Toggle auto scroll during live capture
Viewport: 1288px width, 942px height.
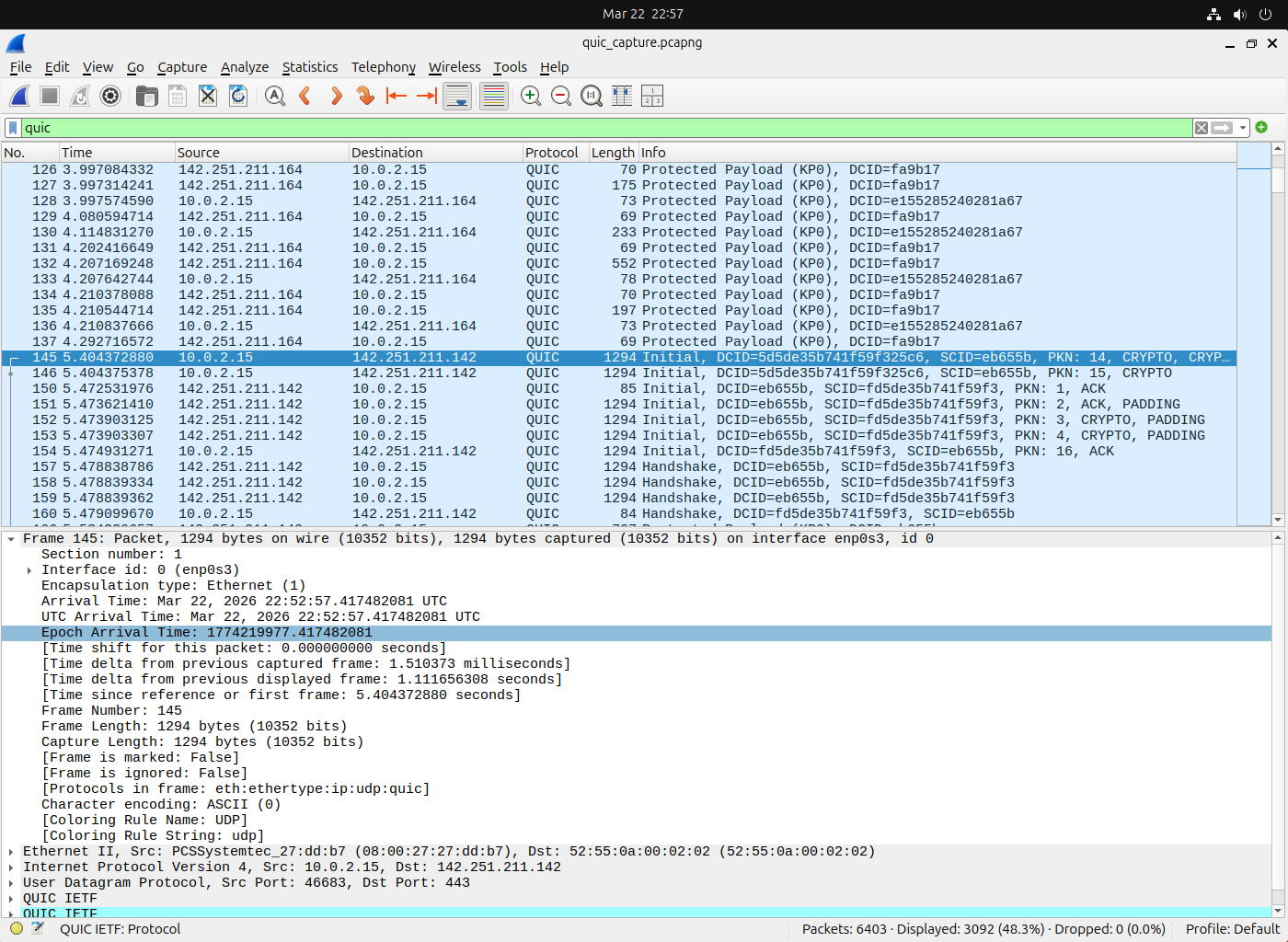pos(457,96)
